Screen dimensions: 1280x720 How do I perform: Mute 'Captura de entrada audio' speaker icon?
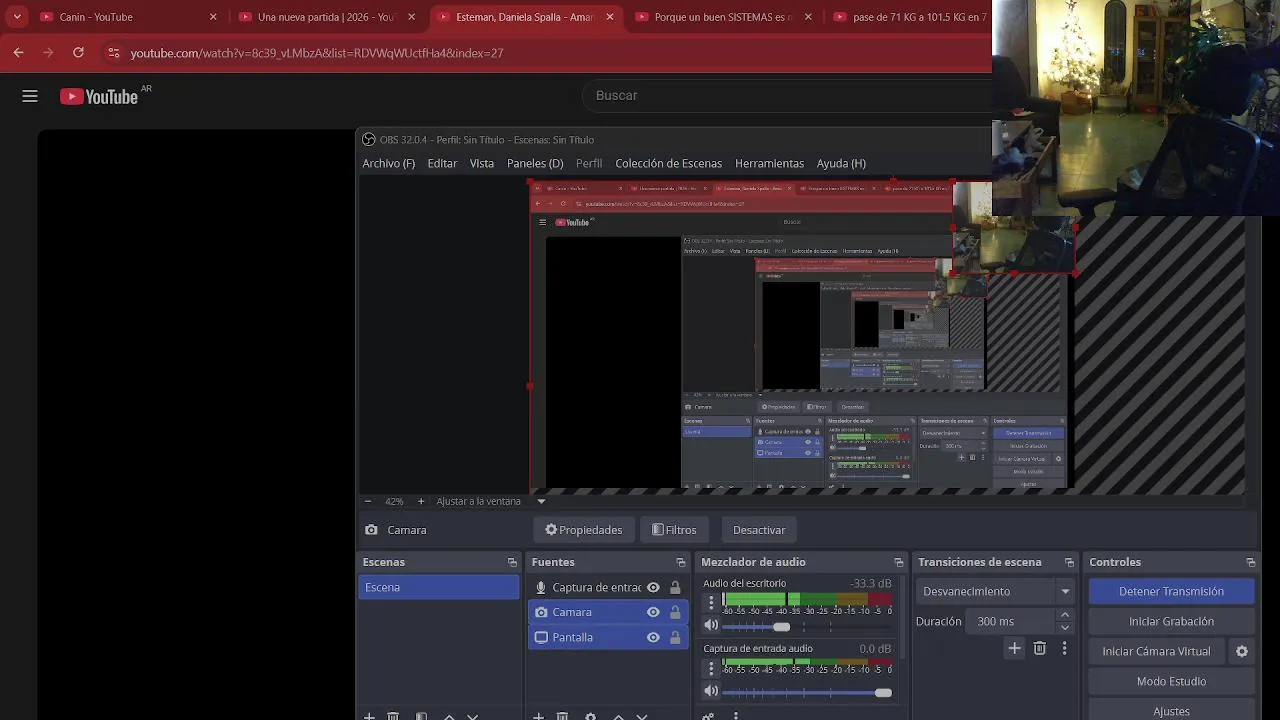point(711,691)
